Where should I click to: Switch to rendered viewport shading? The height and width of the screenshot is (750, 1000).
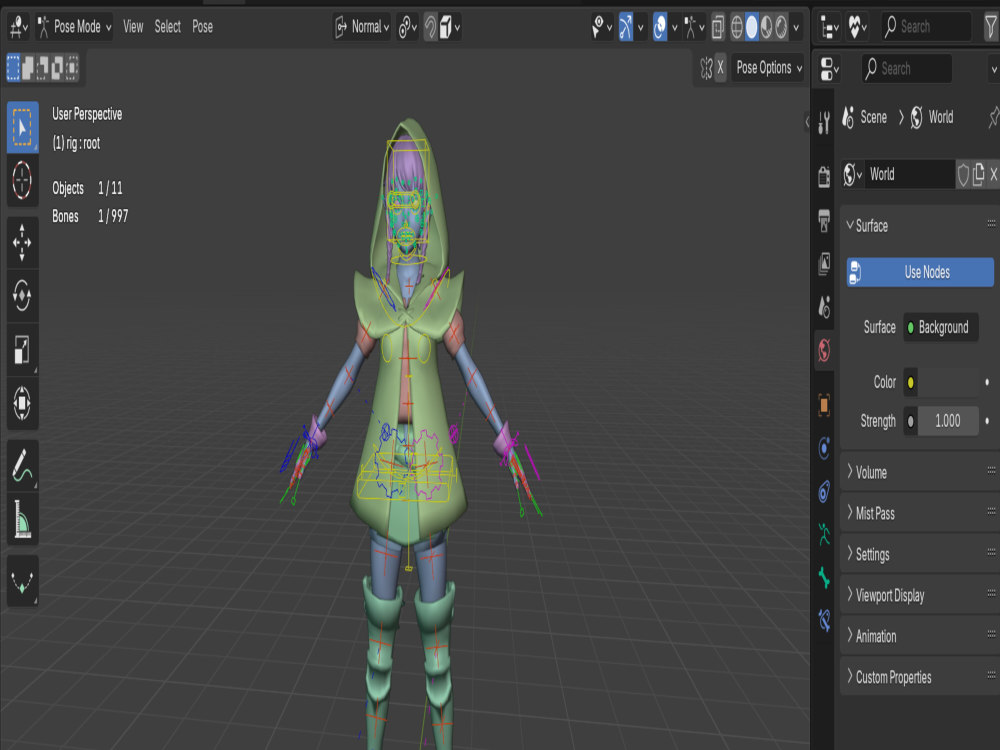pyautogui.click(x=781, y=27)
